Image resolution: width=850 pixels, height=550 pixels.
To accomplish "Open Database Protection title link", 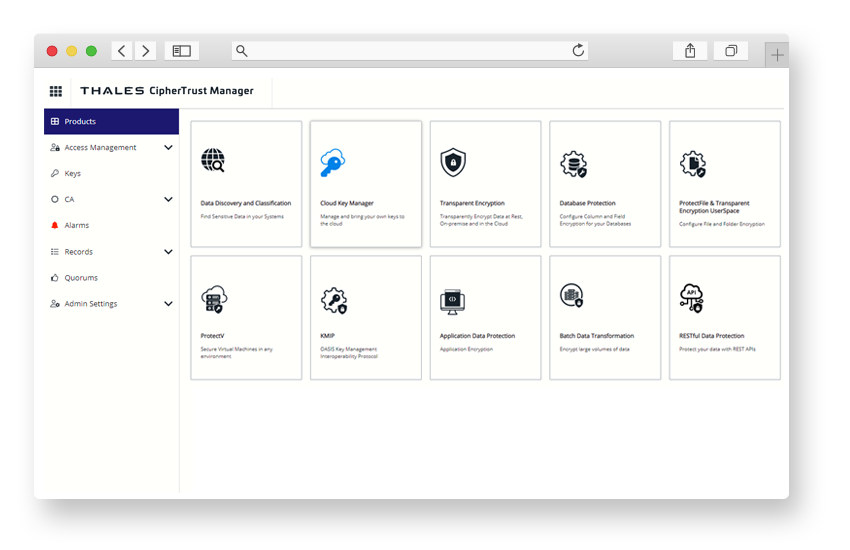I will [588, 203].
